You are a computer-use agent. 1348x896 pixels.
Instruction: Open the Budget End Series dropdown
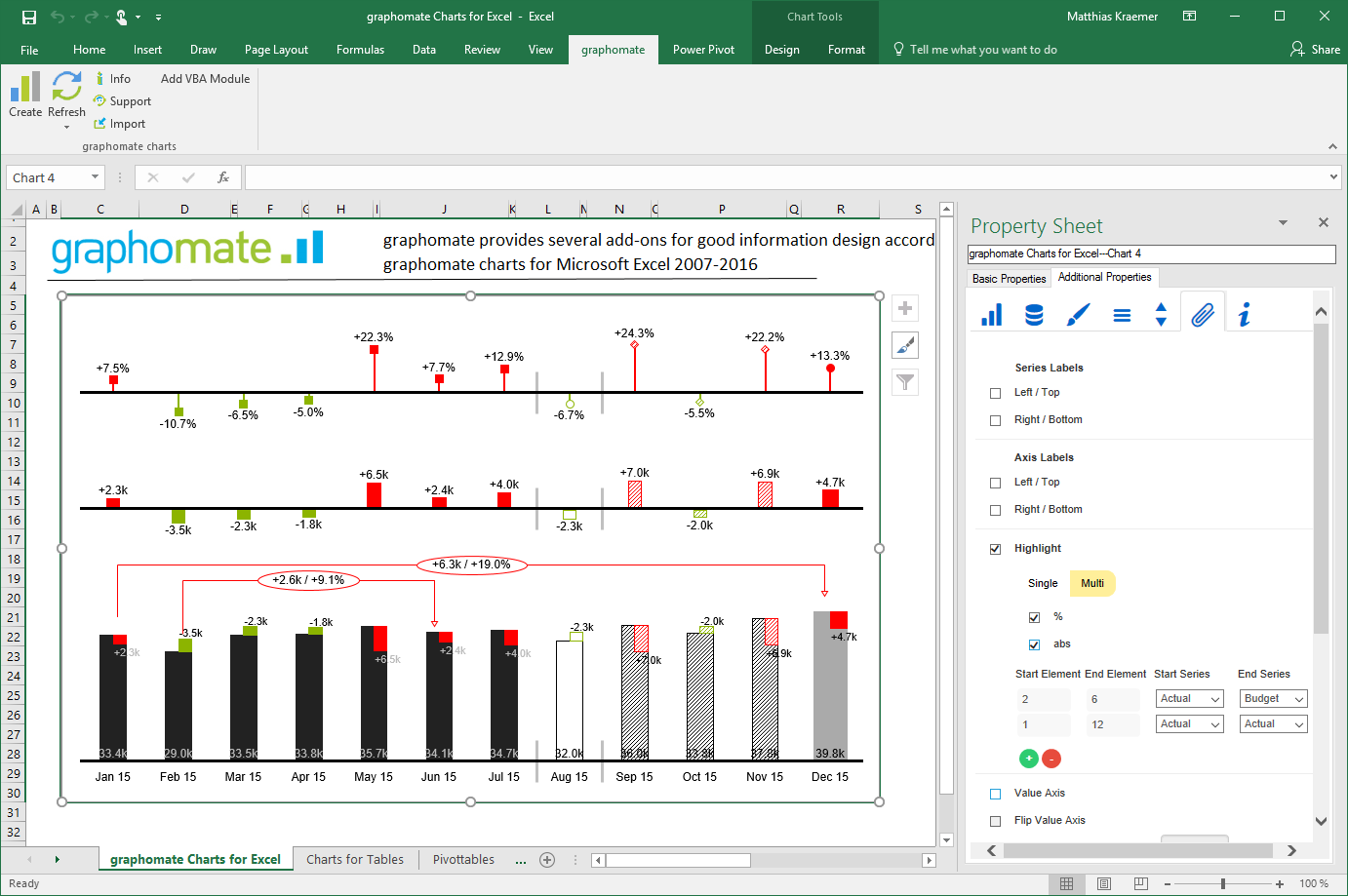[x=1273, y=699]
